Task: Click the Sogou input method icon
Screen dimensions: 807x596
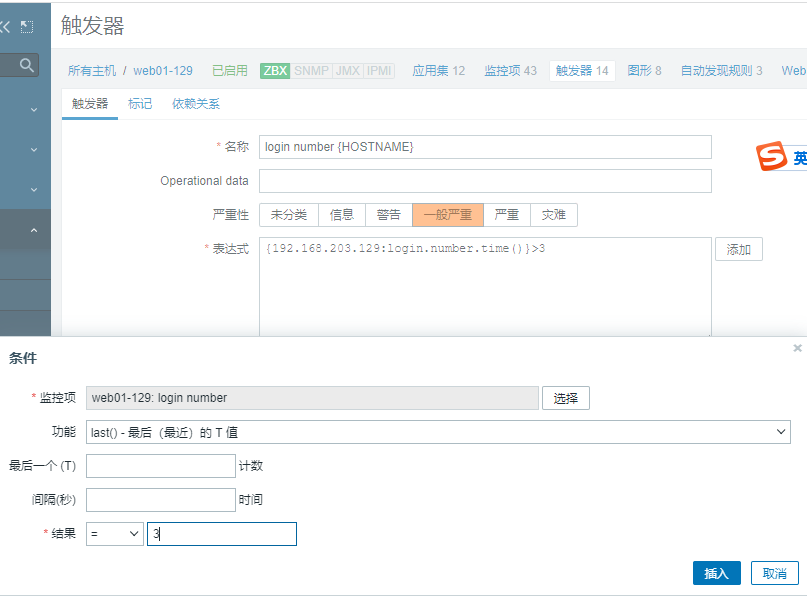Action: 771,156
